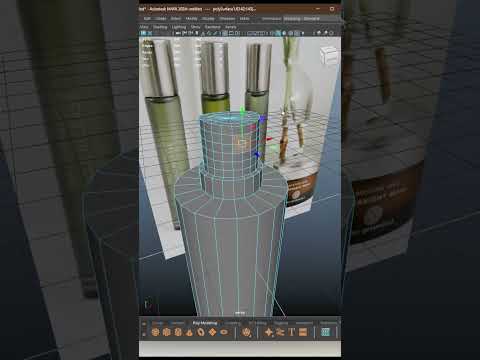Click the super shapes shelf icon
This screenshot has height=360, width=480.
pyautogui.click(x=247, y=332)
